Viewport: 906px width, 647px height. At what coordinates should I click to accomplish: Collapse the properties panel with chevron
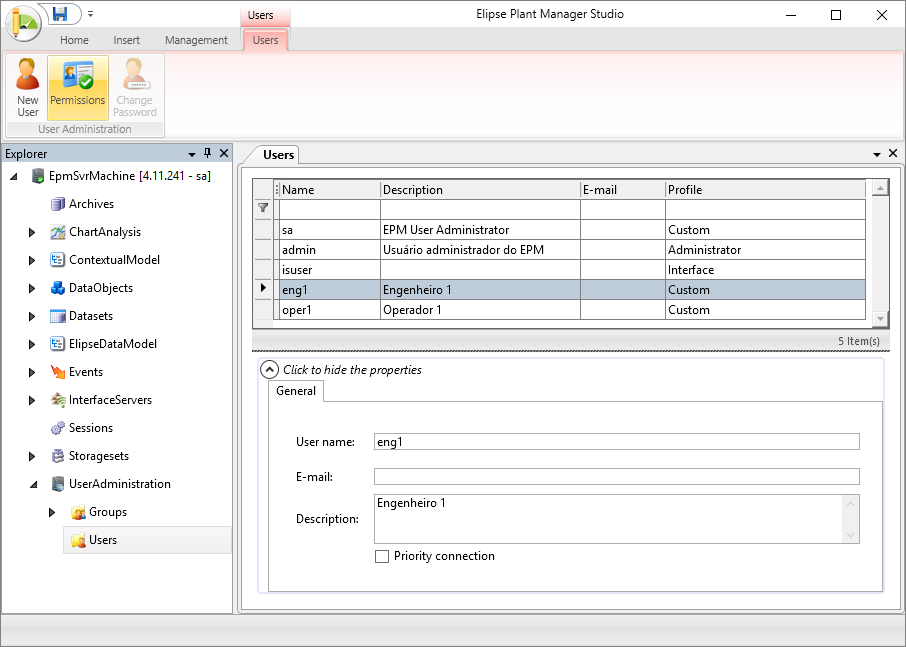coord(269,370)
